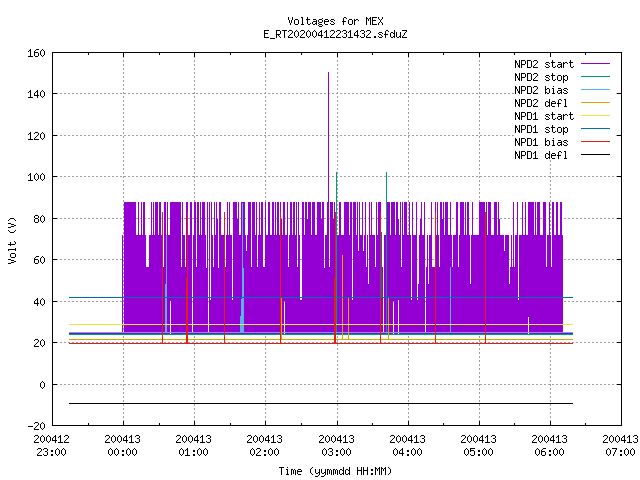Click the 80 y-axis tick label
Screen dimensions: 640x480
[x=39, y=219]
